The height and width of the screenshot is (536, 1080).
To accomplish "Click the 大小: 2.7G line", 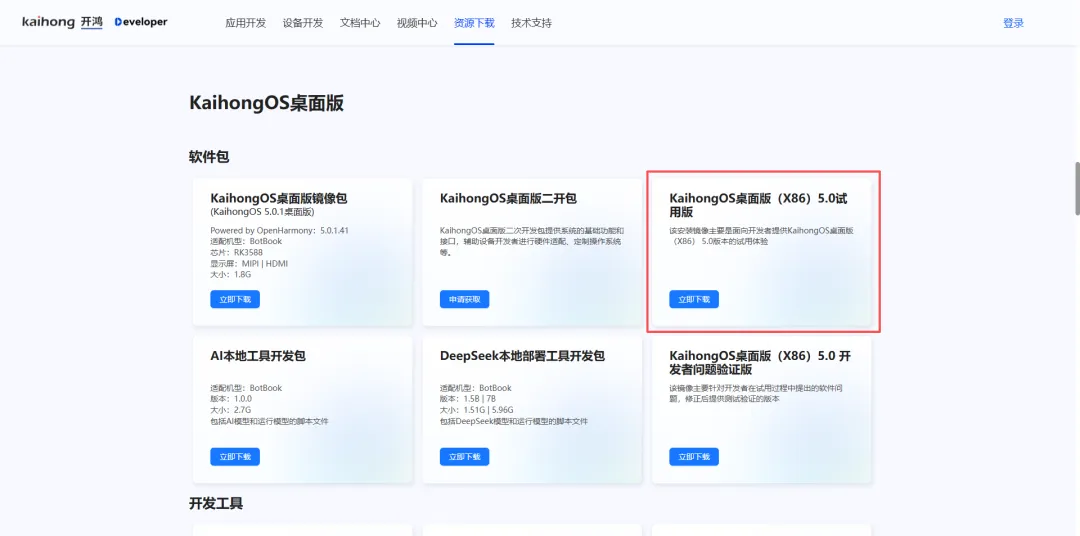I will point(231,410).
